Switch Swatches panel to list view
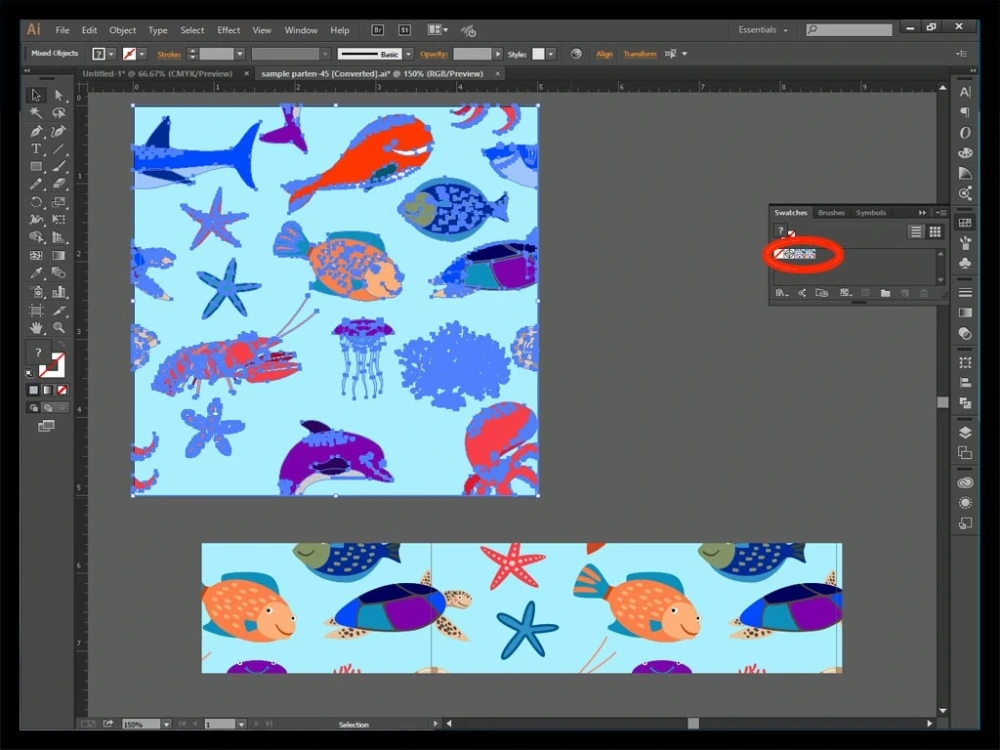Viewport: 1000px width, 750px height. (916, 232)
